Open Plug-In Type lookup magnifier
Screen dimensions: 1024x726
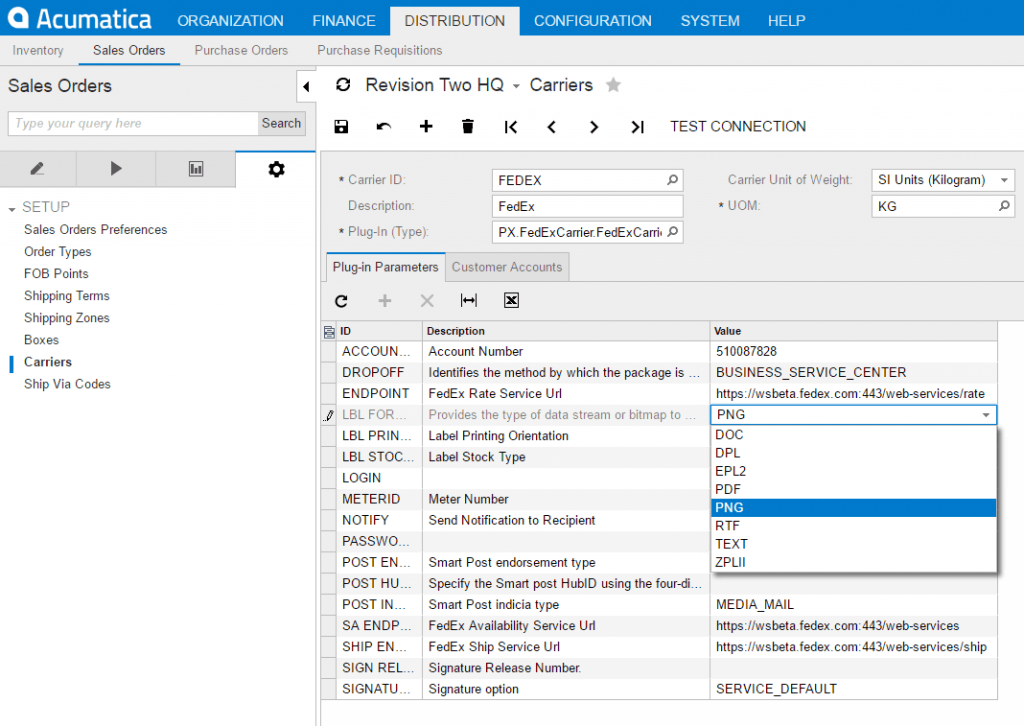pyautogui.click(x=673, y=232)
